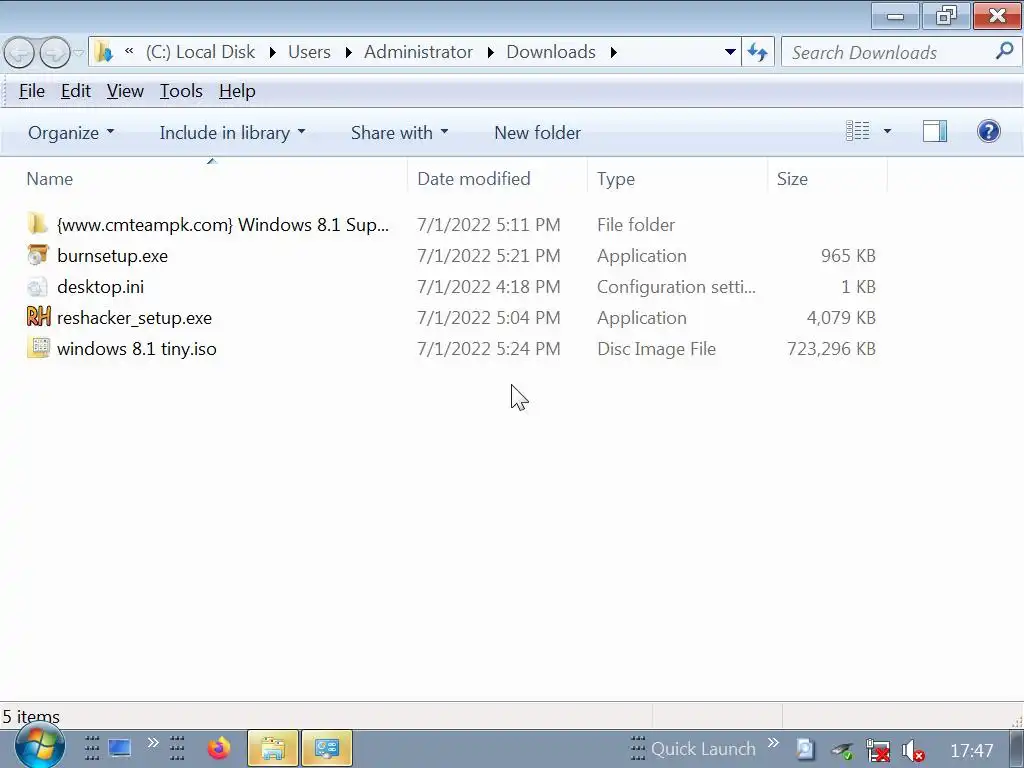Open the muted volume tray icon
This screenshot has height=768, width=1024.
(913, 750)
